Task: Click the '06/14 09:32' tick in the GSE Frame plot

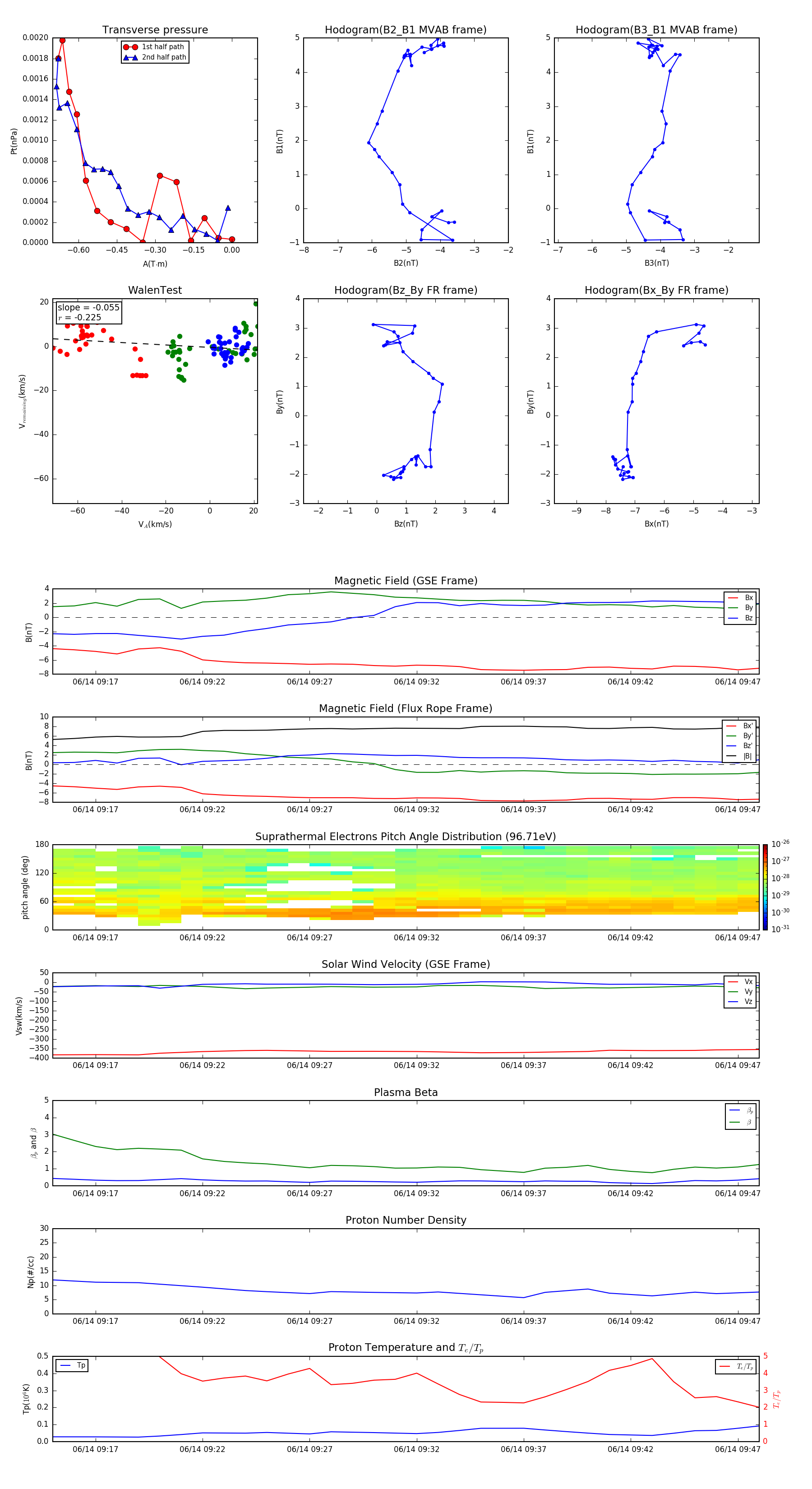Action: click(416, 682)
